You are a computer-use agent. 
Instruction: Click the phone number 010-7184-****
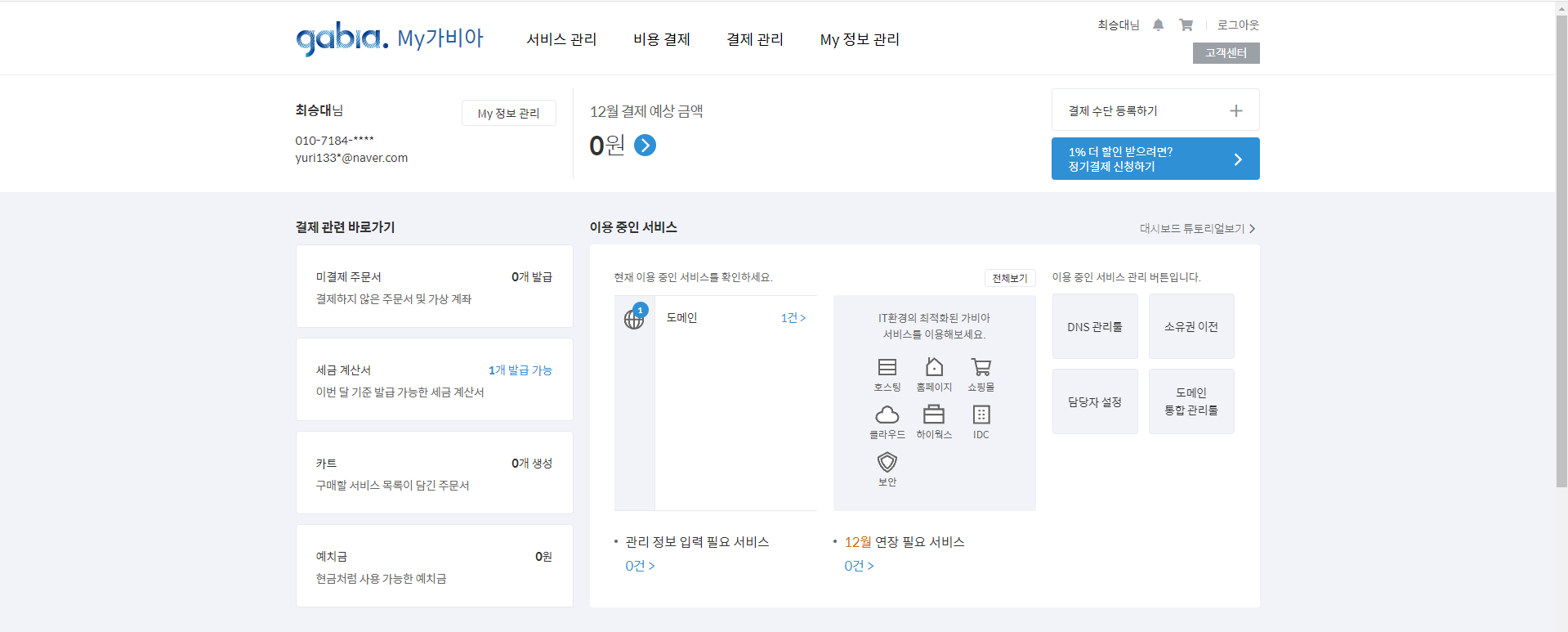[334, 140]
